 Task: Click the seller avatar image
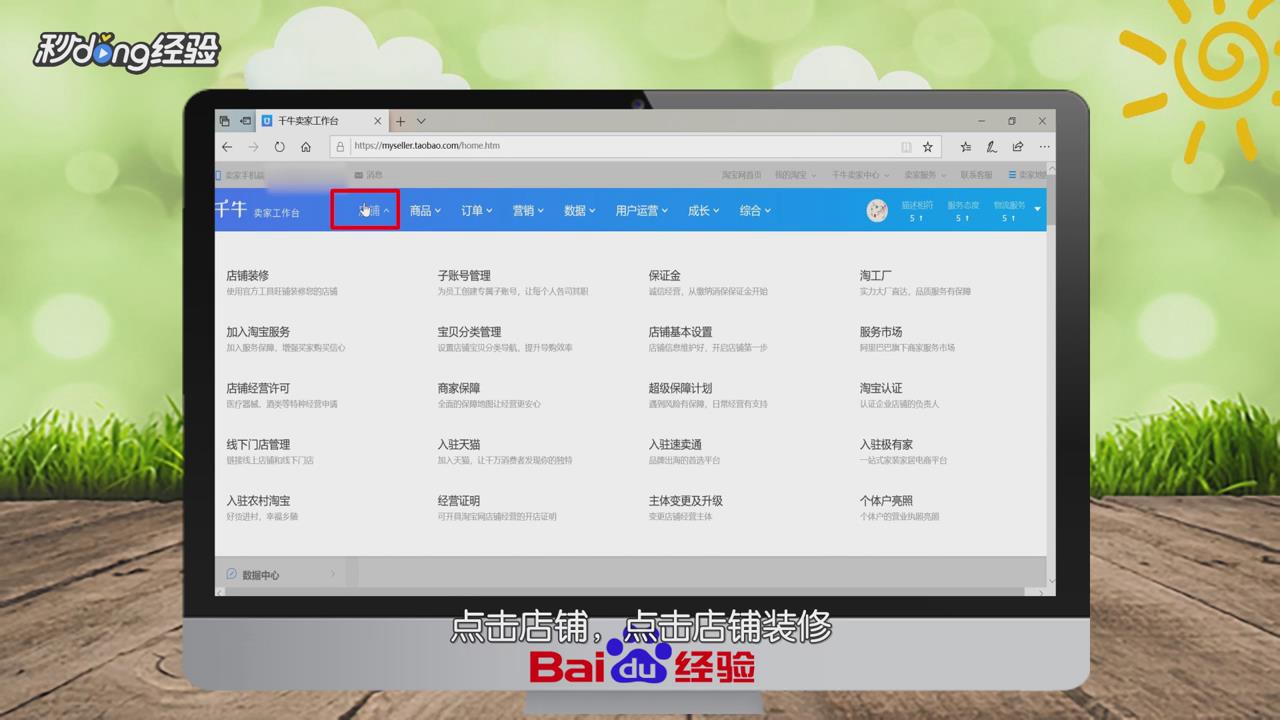click(x=877, y=211)
